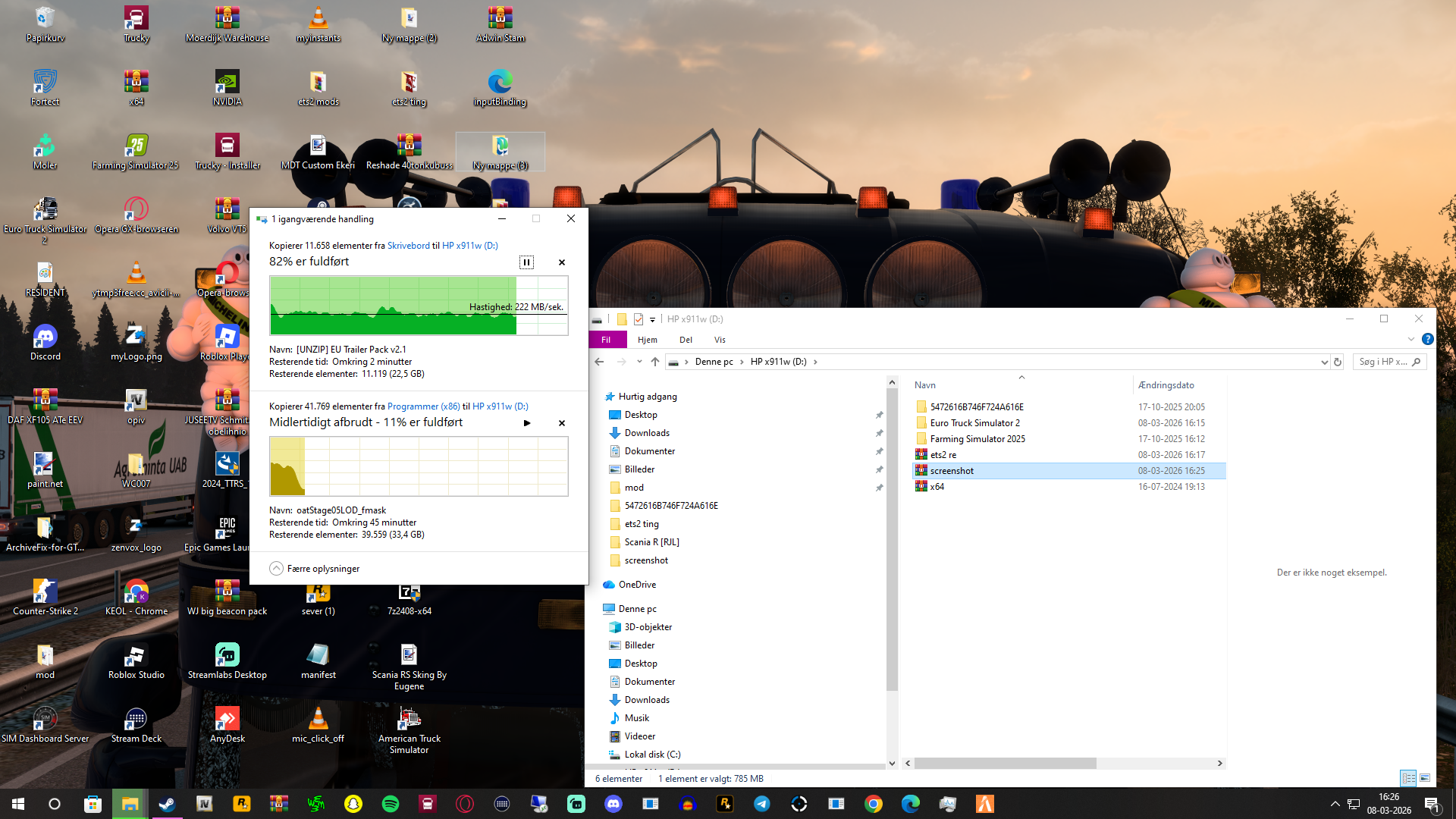This screenshot has width=1456, height=819.
Task: Resume the paused Programmer (x86) copy
Action: click(x=527, y=423)
